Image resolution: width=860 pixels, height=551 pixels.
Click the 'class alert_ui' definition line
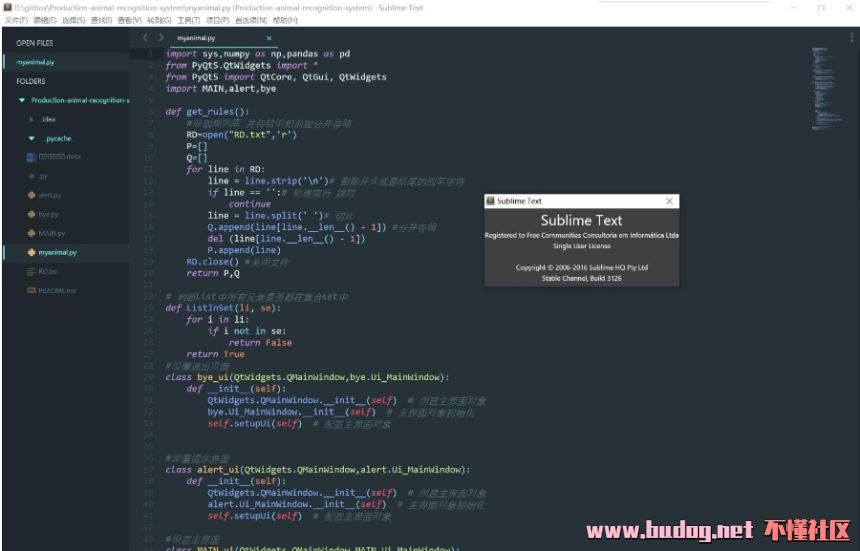click(x=318, y=469)
